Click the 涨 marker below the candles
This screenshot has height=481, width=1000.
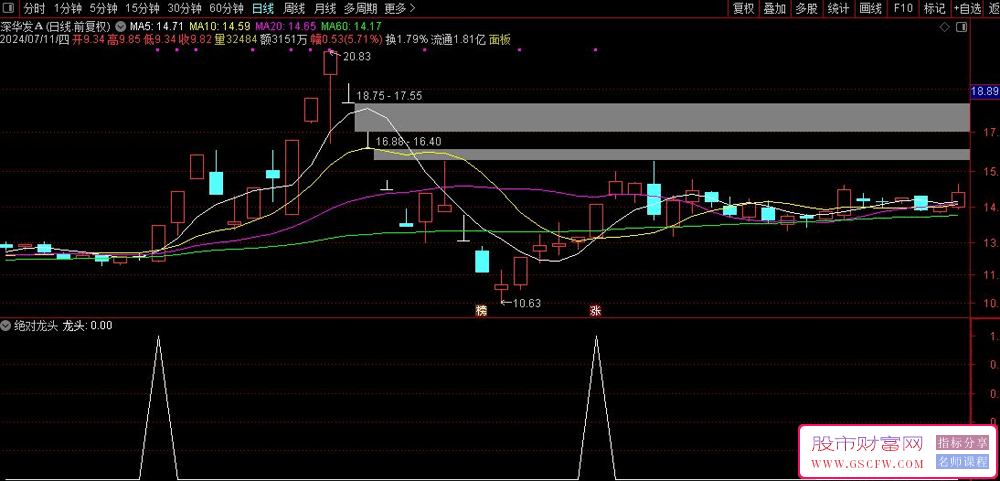(x=595, y=311)
